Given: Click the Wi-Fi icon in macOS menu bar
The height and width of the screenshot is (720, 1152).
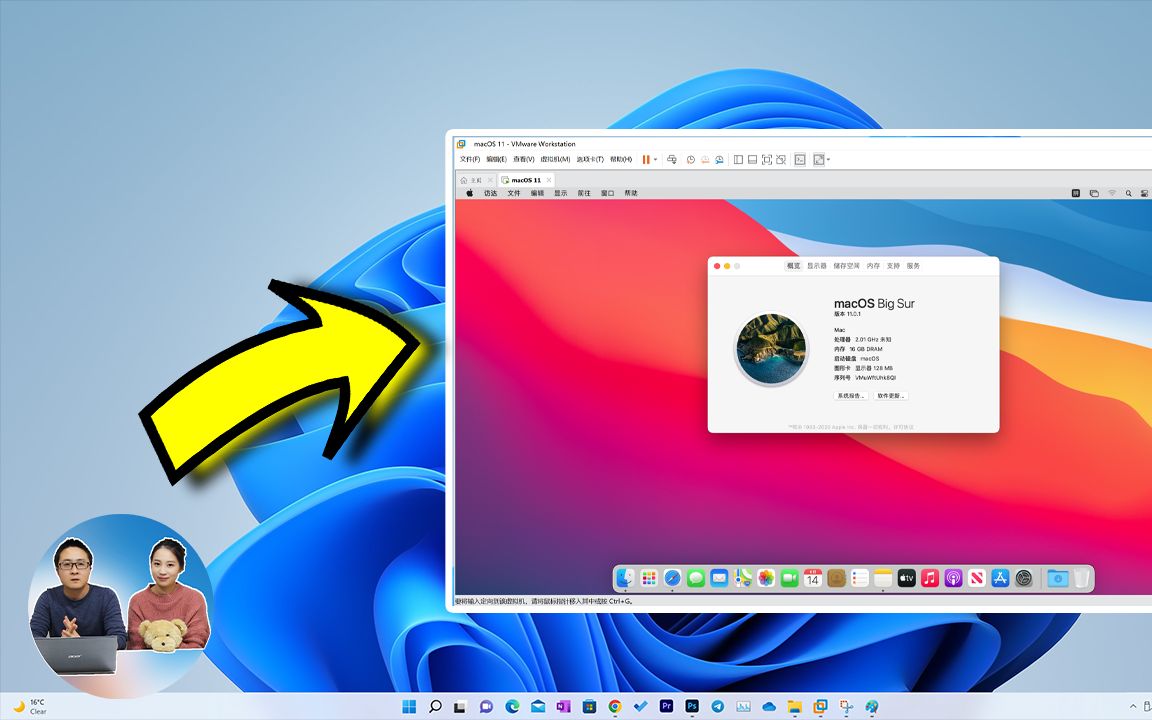Looking at the screenshot, I should [x=1112, y=193].
